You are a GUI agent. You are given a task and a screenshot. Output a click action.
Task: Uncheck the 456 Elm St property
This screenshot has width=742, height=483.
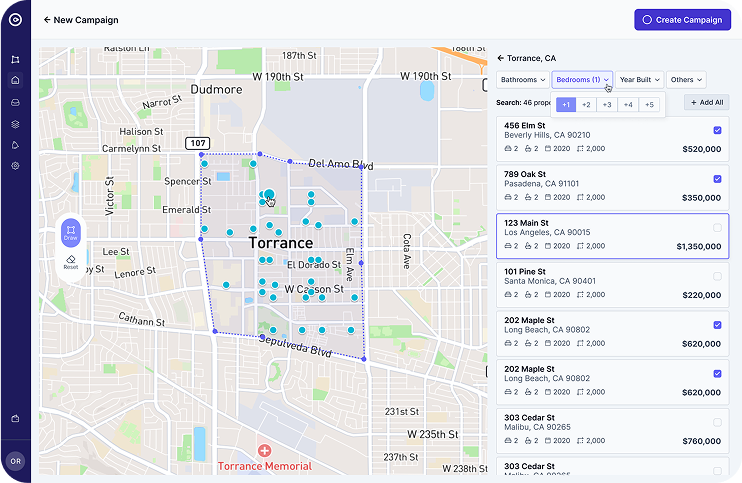click(717, 131)
